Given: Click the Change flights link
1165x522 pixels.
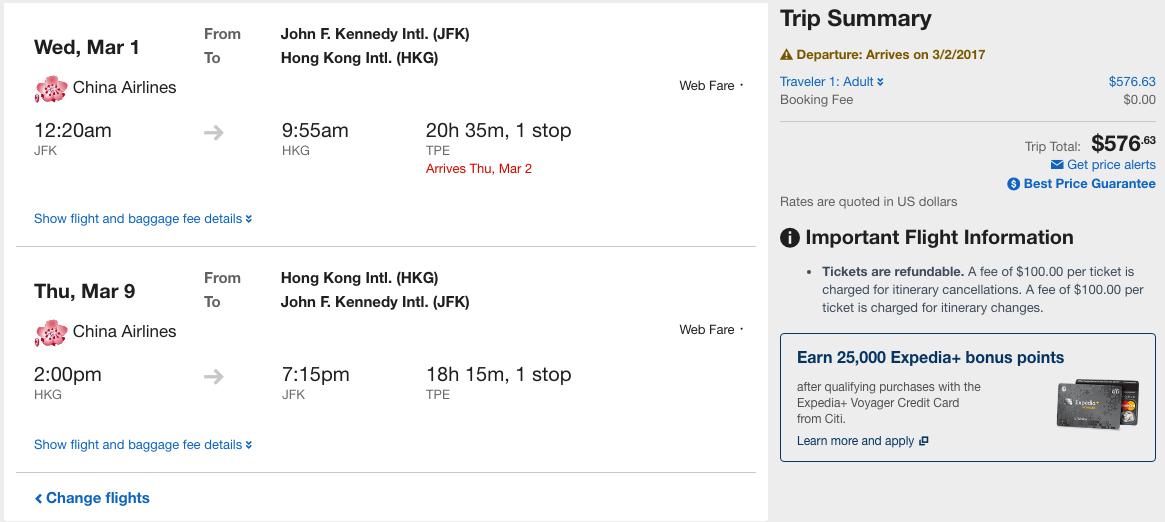Looking at the screenshot, I should 92,498.
